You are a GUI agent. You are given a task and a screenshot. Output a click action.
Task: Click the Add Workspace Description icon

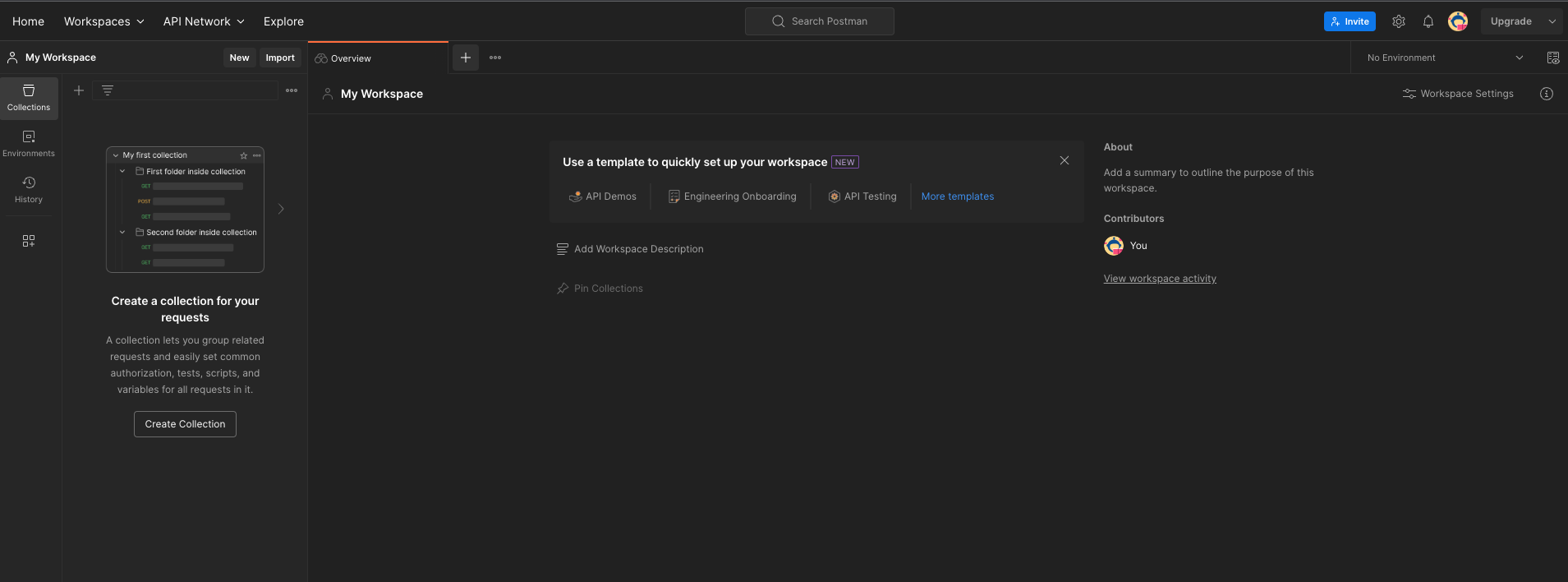click(x=563, y=249)
